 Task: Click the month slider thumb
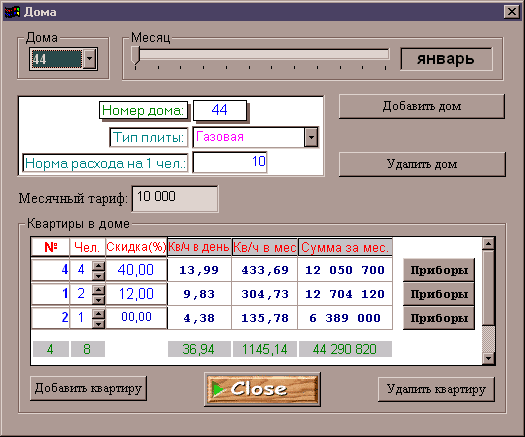click(135, 55)
